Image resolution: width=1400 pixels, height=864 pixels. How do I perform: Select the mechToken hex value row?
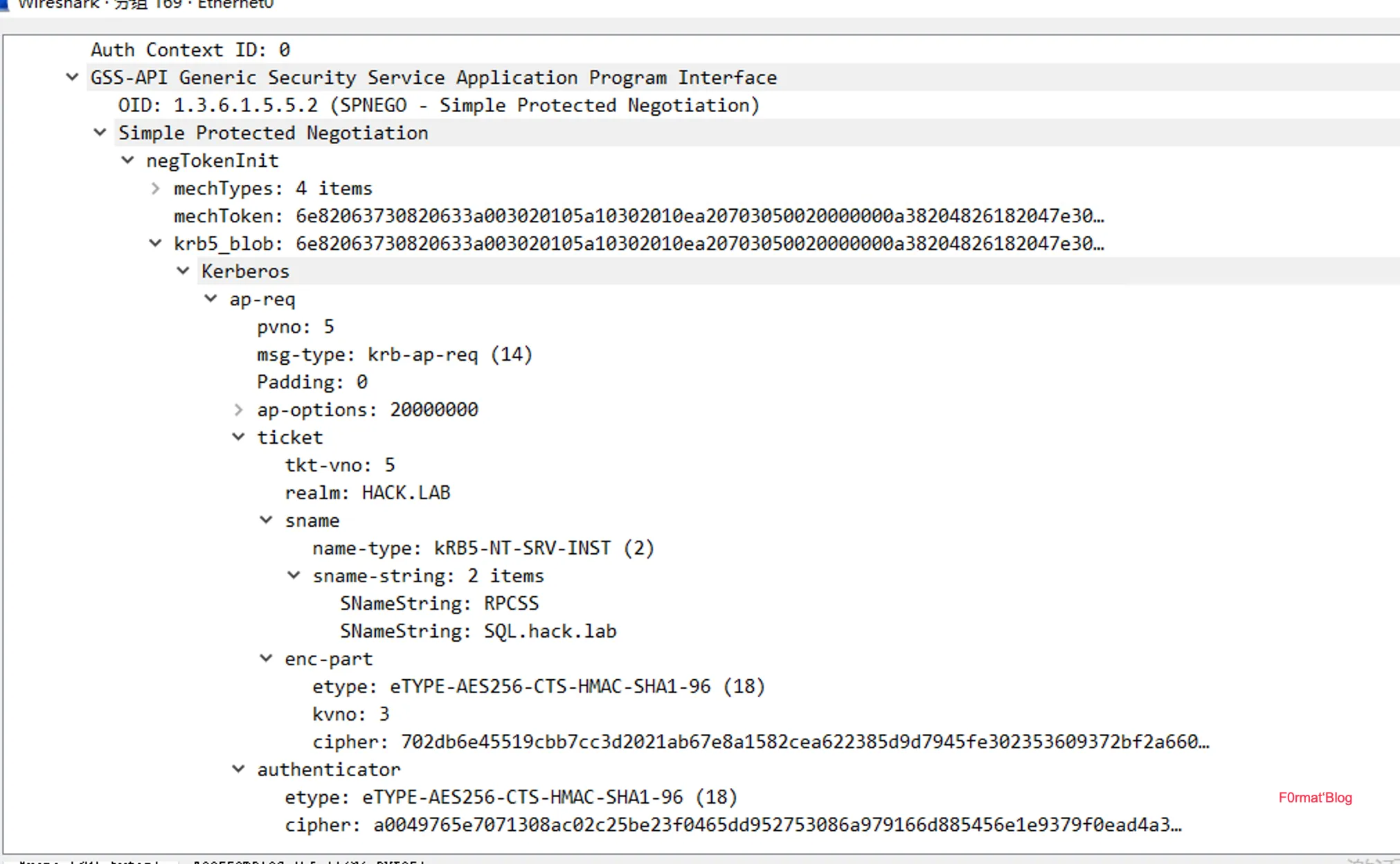(637, 216)
